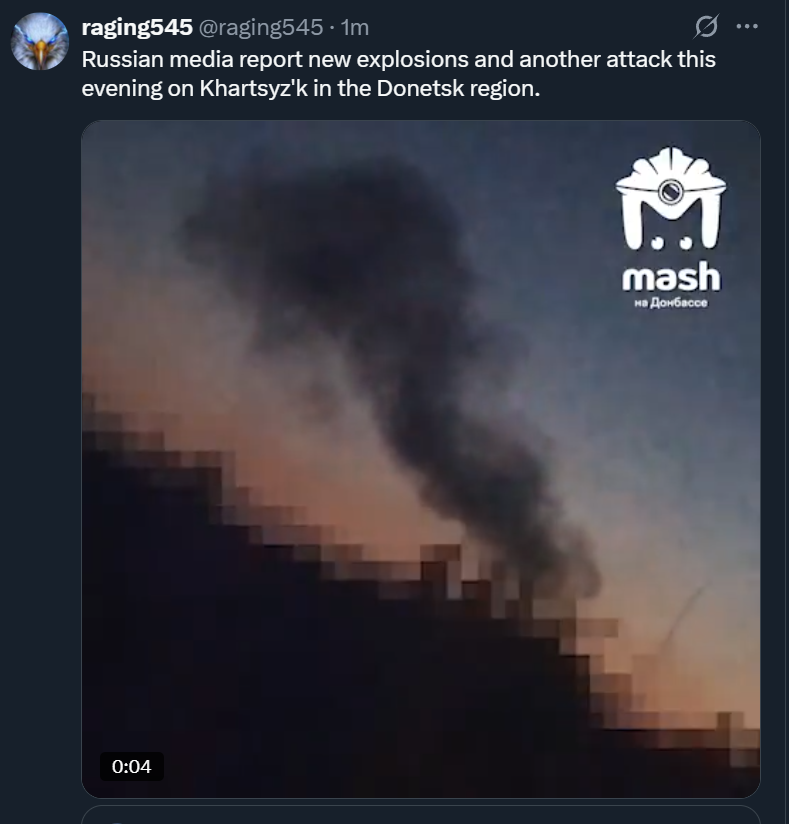The width and height of the screenshot is (789, 824).
Task: Play the smoke plume video
Action: coord(421,459)
